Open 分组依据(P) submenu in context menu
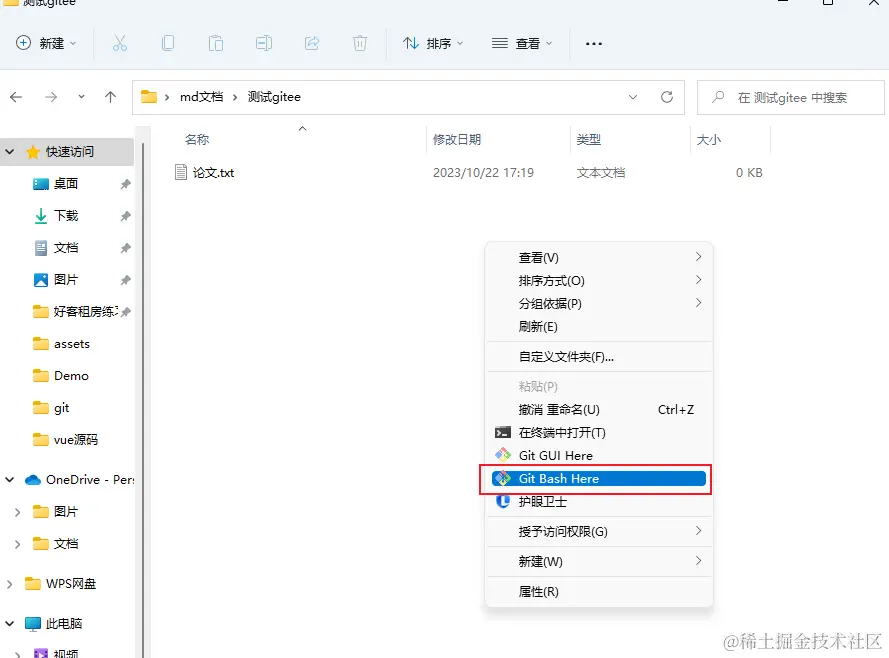This screenshot has height=658, width=889. [599, 303]
